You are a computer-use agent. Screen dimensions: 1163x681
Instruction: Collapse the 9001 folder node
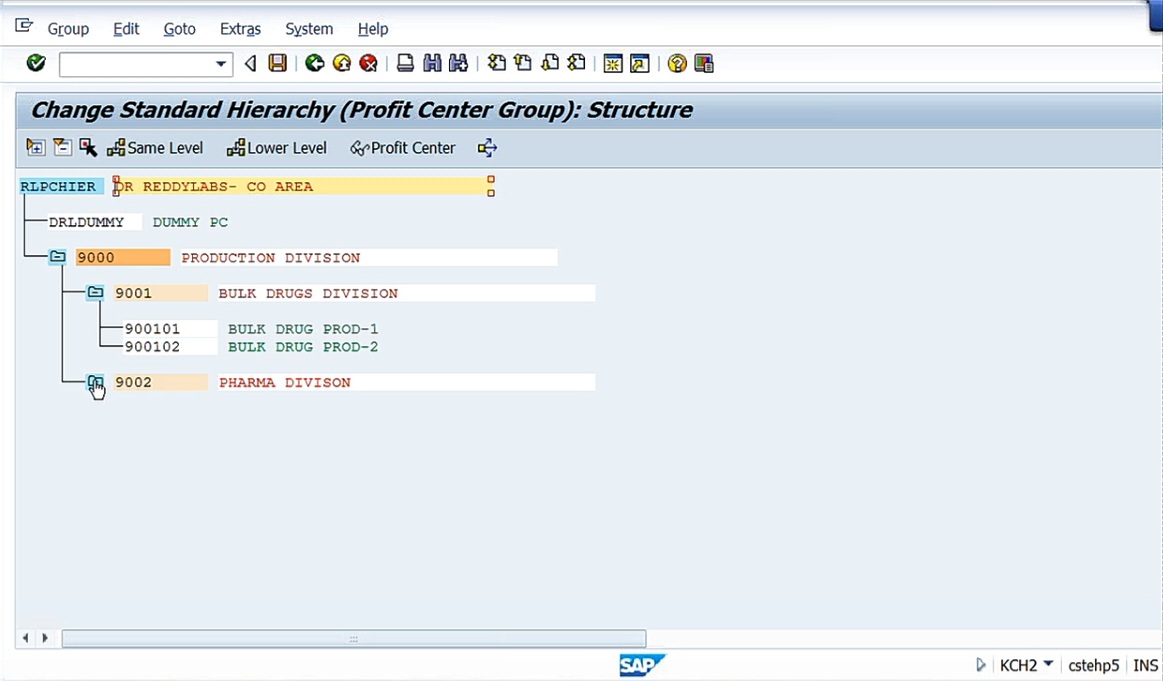coord(95,292)
